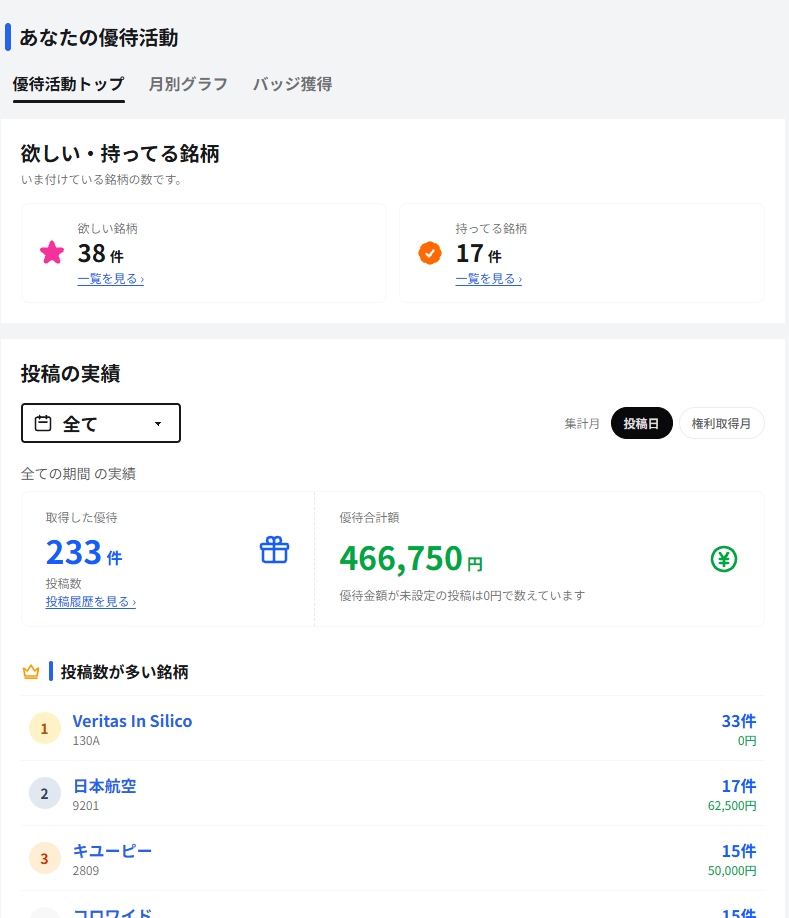Click the 集計月 label
789x918 pixels.
tap(582, 423)
